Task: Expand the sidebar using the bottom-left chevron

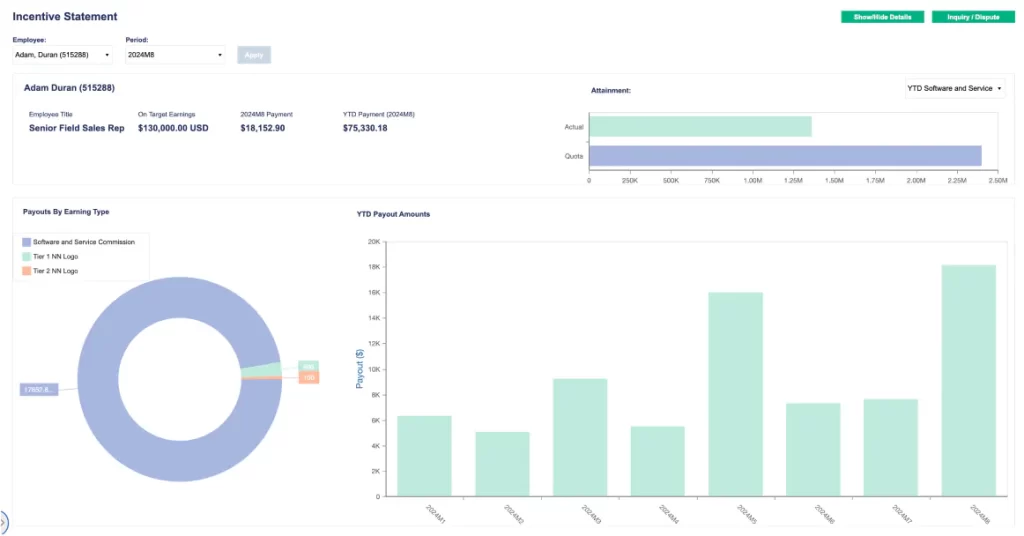Action: pos(4,522)
